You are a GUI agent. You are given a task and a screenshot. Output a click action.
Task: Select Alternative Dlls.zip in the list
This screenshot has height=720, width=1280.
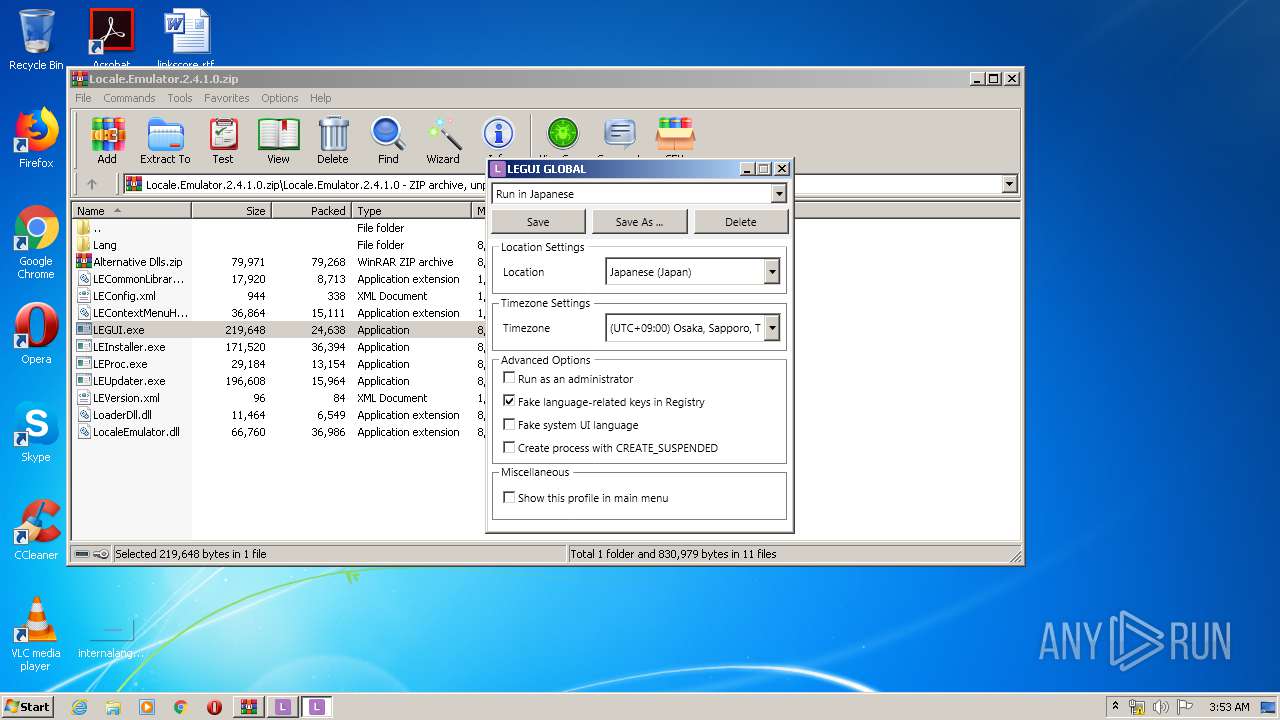click(279, 262)
